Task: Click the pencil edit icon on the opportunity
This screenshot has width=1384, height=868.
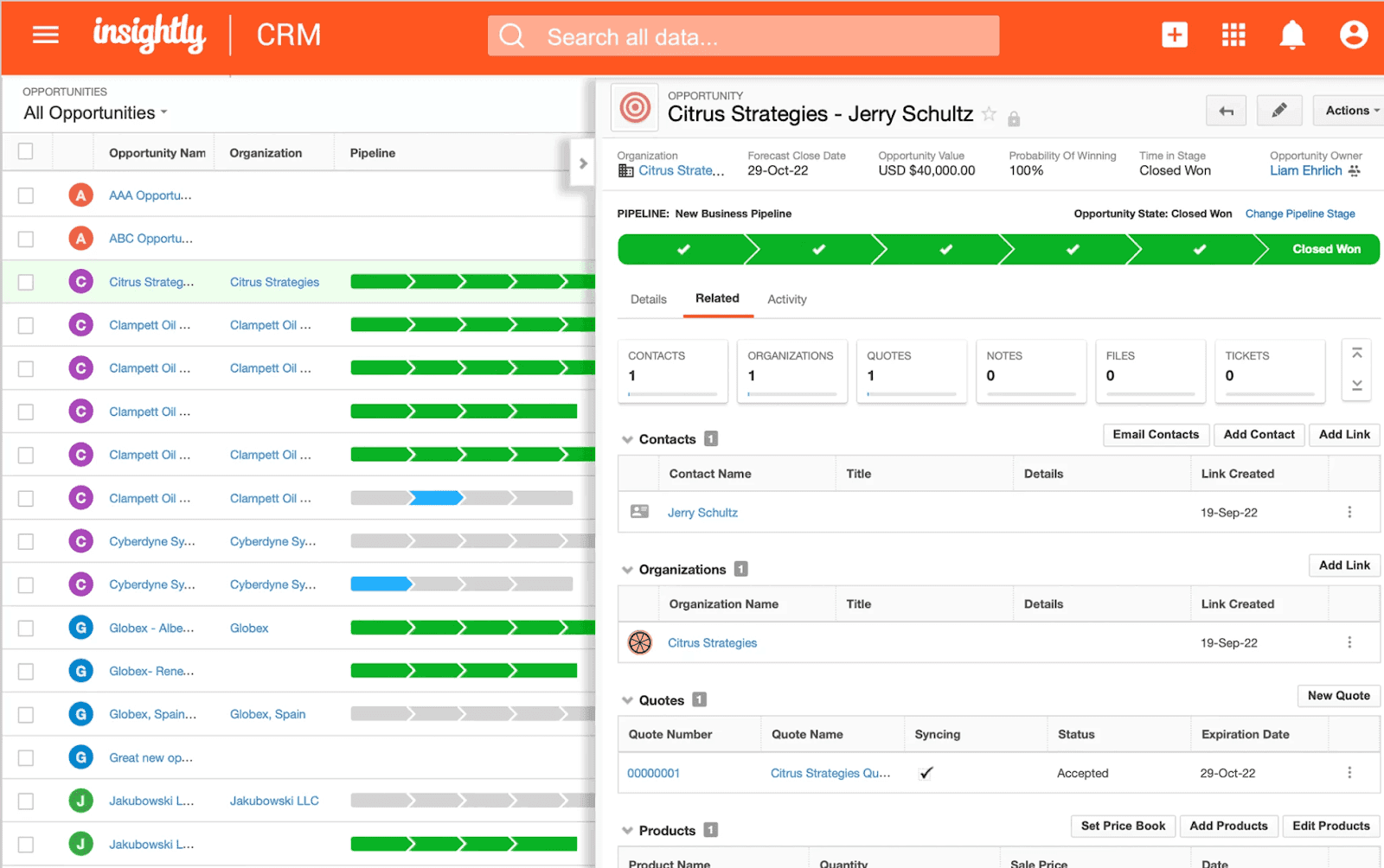Action: coord(1279,111)
